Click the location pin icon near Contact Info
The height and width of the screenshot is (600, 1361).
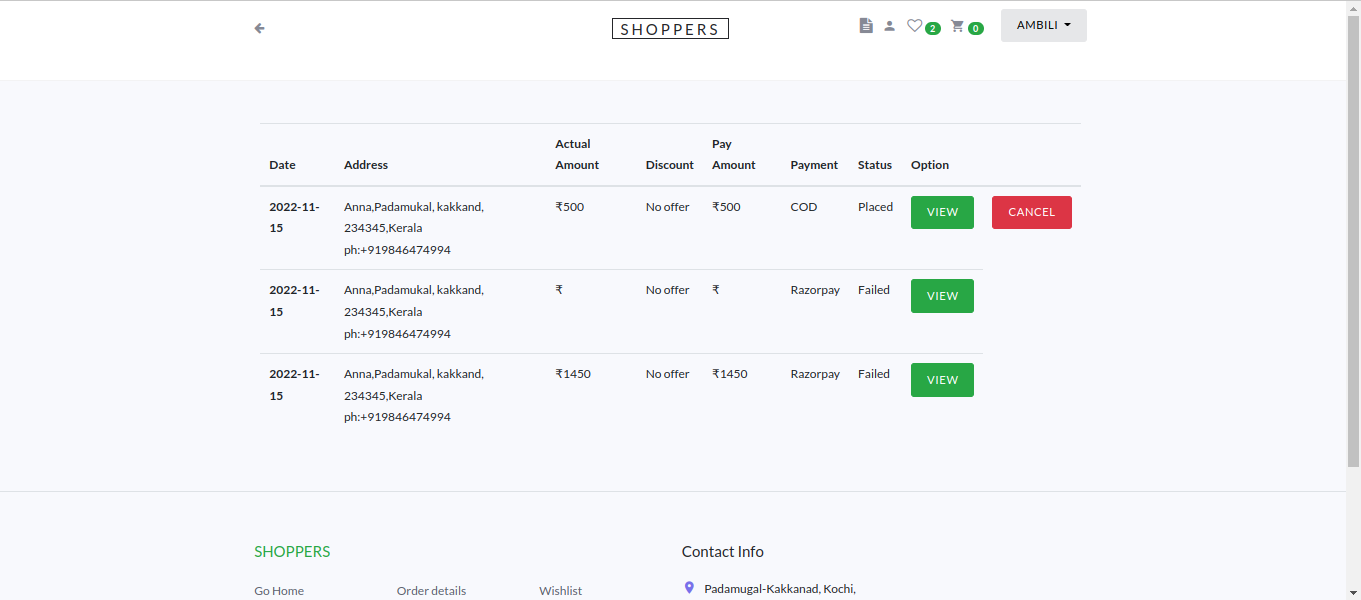(688, 587)
